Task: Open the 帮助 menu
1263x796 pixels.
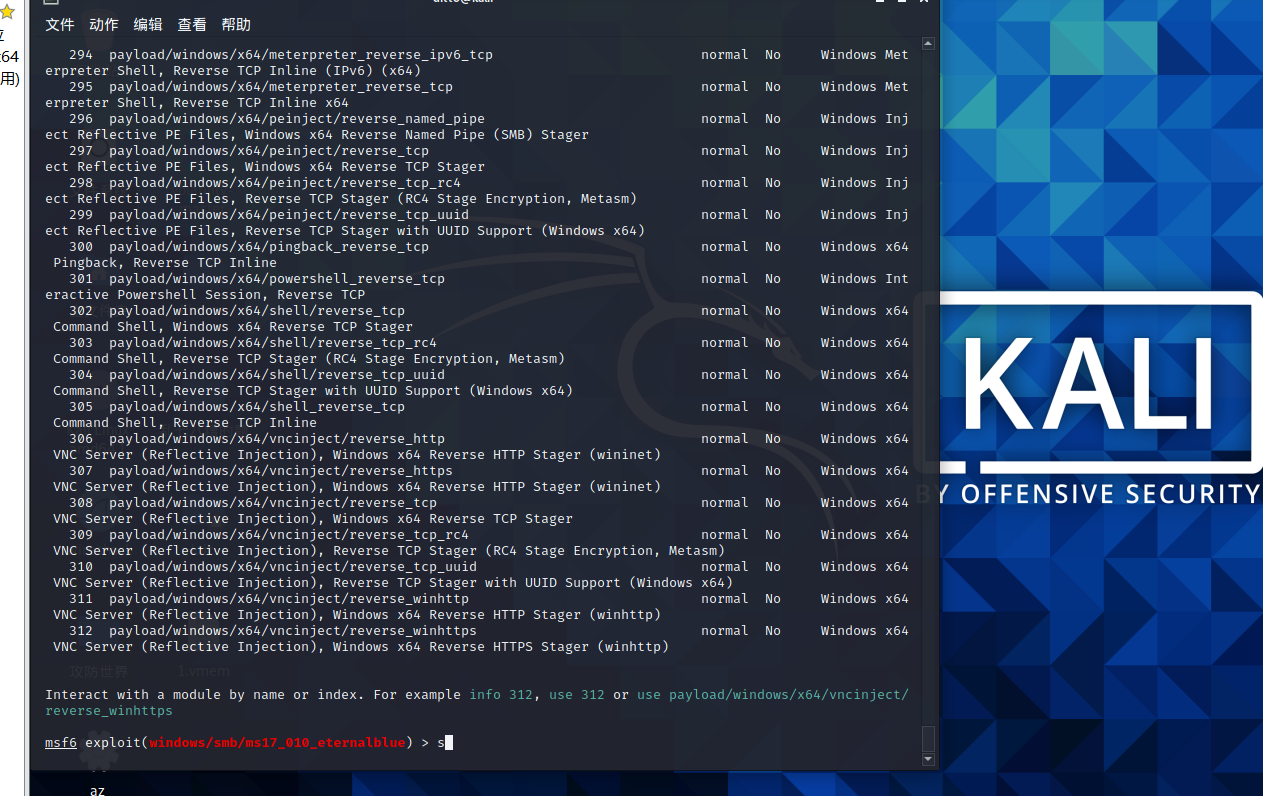Action: (236, 25)
